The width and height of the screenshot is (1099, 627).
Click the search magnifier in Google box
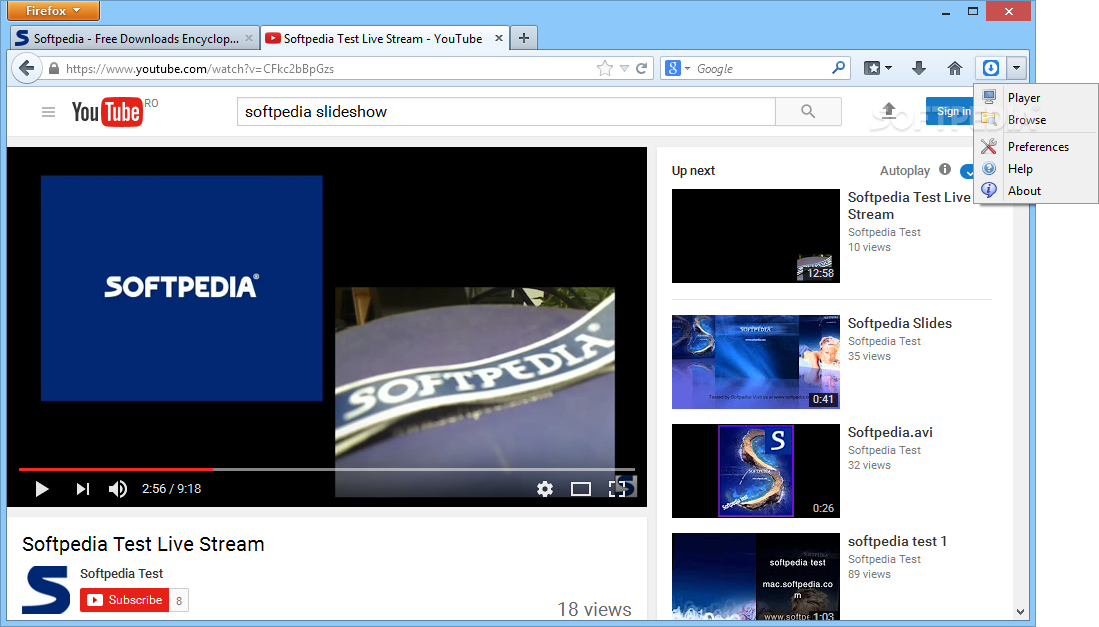click(x=838, y=68)
